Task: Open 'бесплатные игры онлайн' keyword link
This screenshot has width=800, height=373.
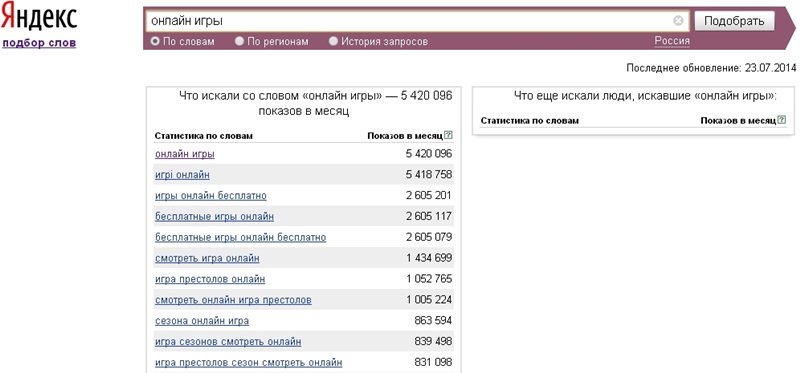Action: tap(214, 216)
